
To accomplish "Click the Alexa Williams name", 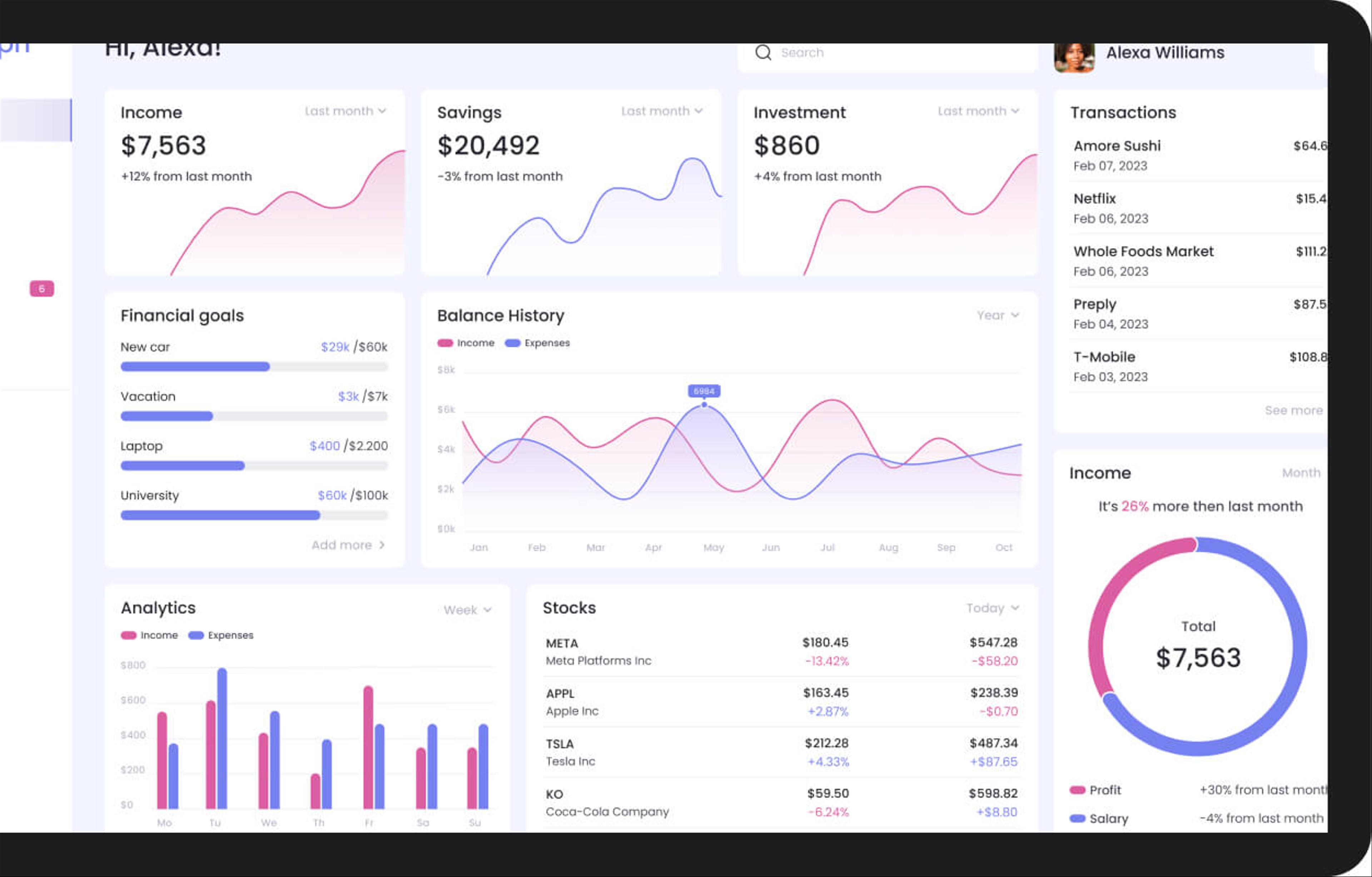I will [1165, 53].
